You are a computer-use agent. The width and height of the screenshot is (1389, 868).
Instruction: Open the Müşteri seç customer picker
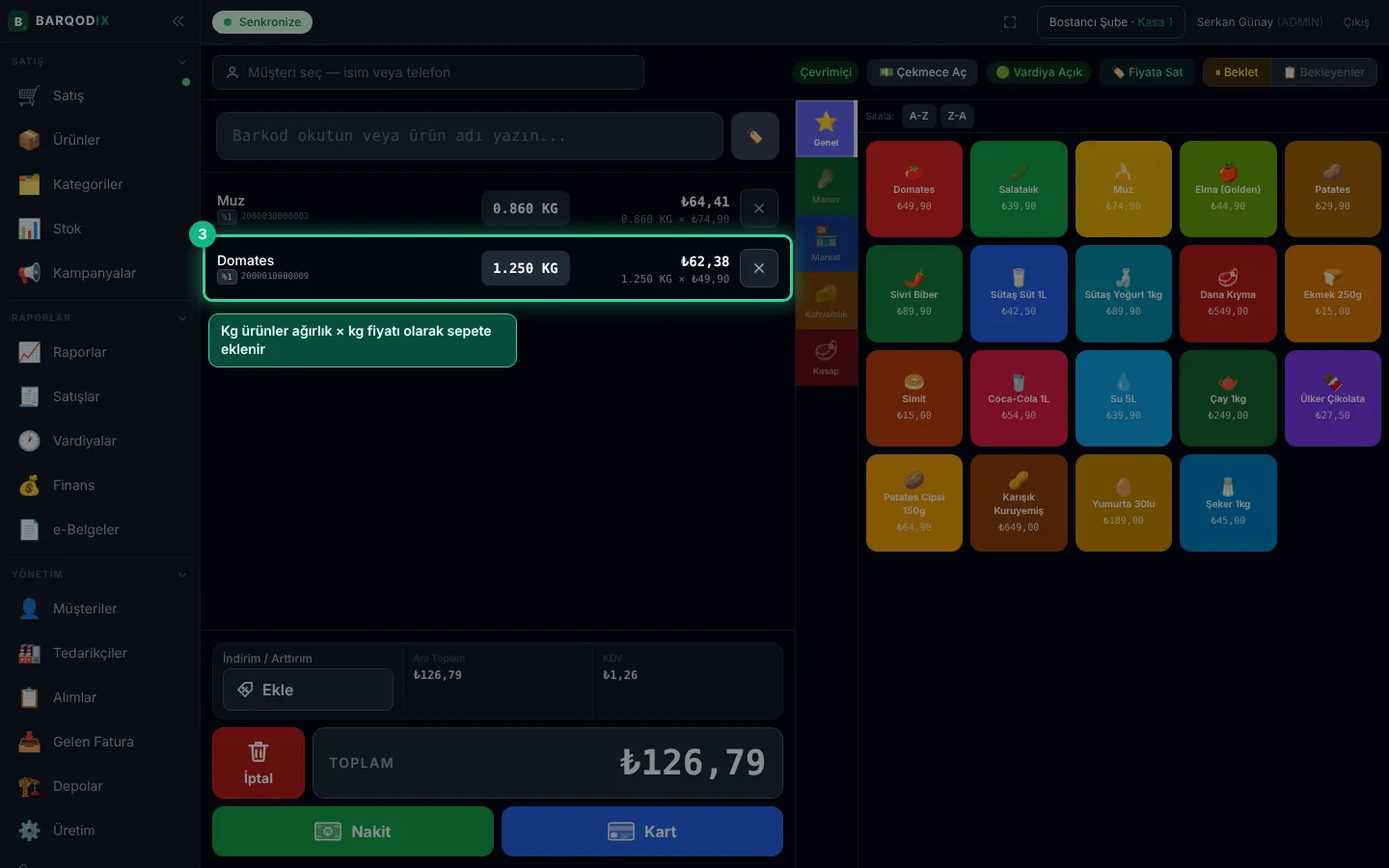click(428, 72)
